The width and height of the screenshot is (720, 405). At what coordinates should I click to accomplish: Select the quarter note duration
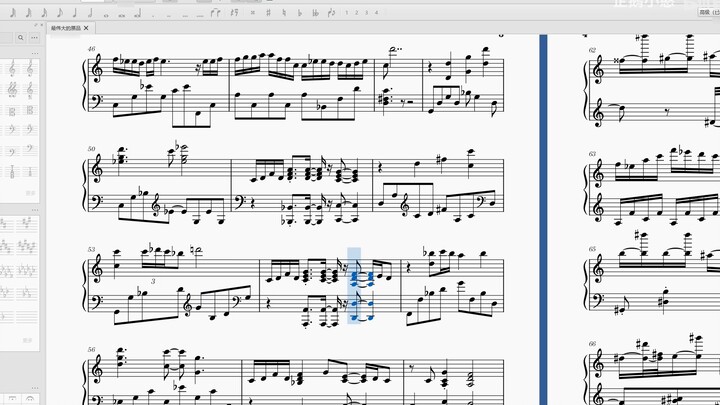pos(75,13)
